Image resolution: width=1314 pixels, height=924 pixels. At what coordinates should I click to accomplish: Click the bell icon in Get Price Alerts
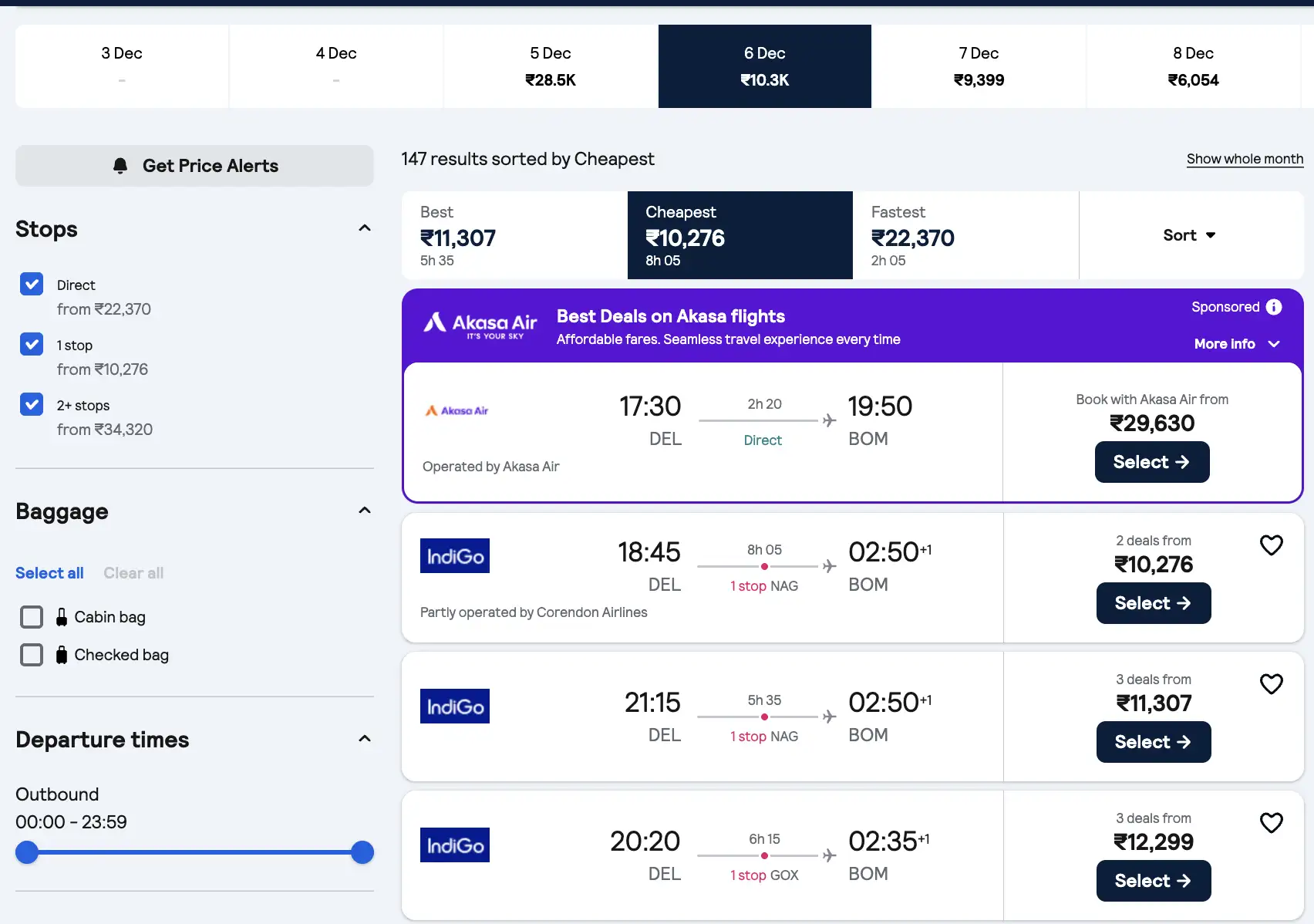tap(120, 166)
